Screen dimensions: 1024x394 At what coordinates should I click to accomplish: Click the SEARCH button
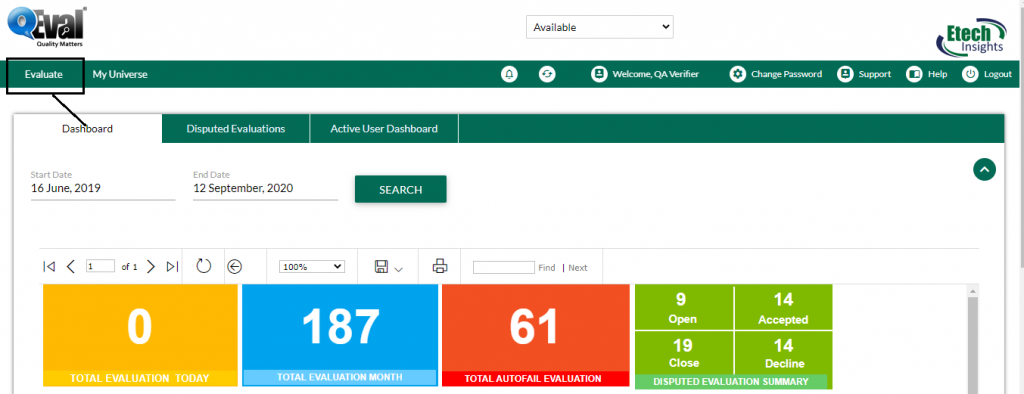click(400, 189)
